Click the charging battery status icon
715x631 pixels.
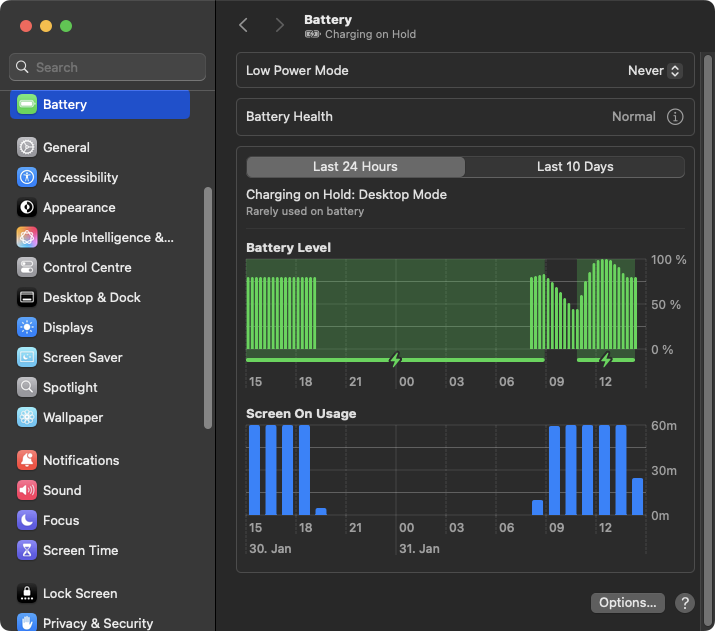click(313, 34)
